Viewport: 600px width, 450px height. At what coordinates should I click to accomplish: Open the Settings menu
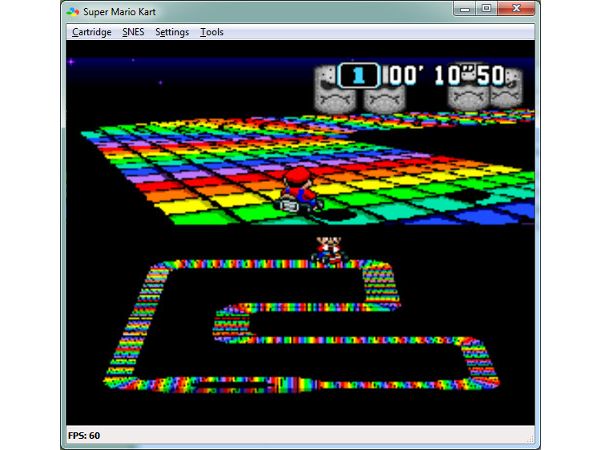(172, 32)
